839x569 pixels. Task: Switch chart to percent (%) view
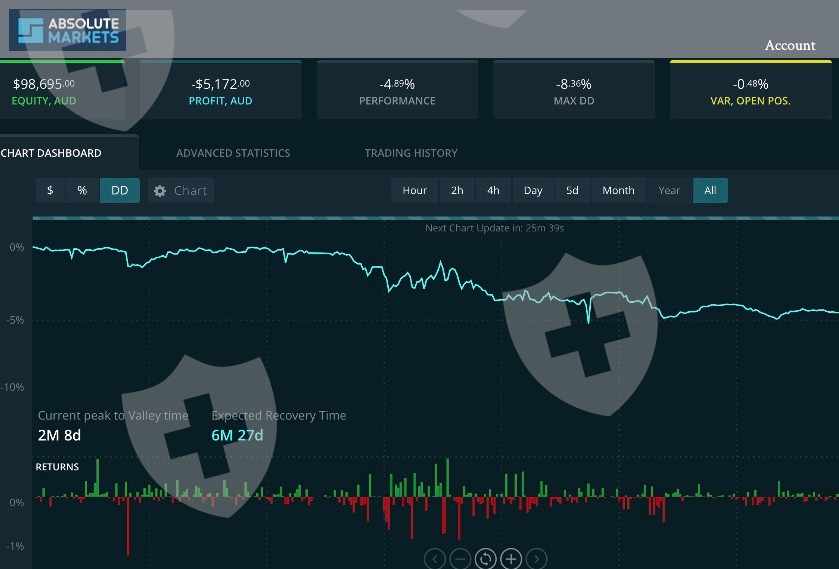point(82,191)
